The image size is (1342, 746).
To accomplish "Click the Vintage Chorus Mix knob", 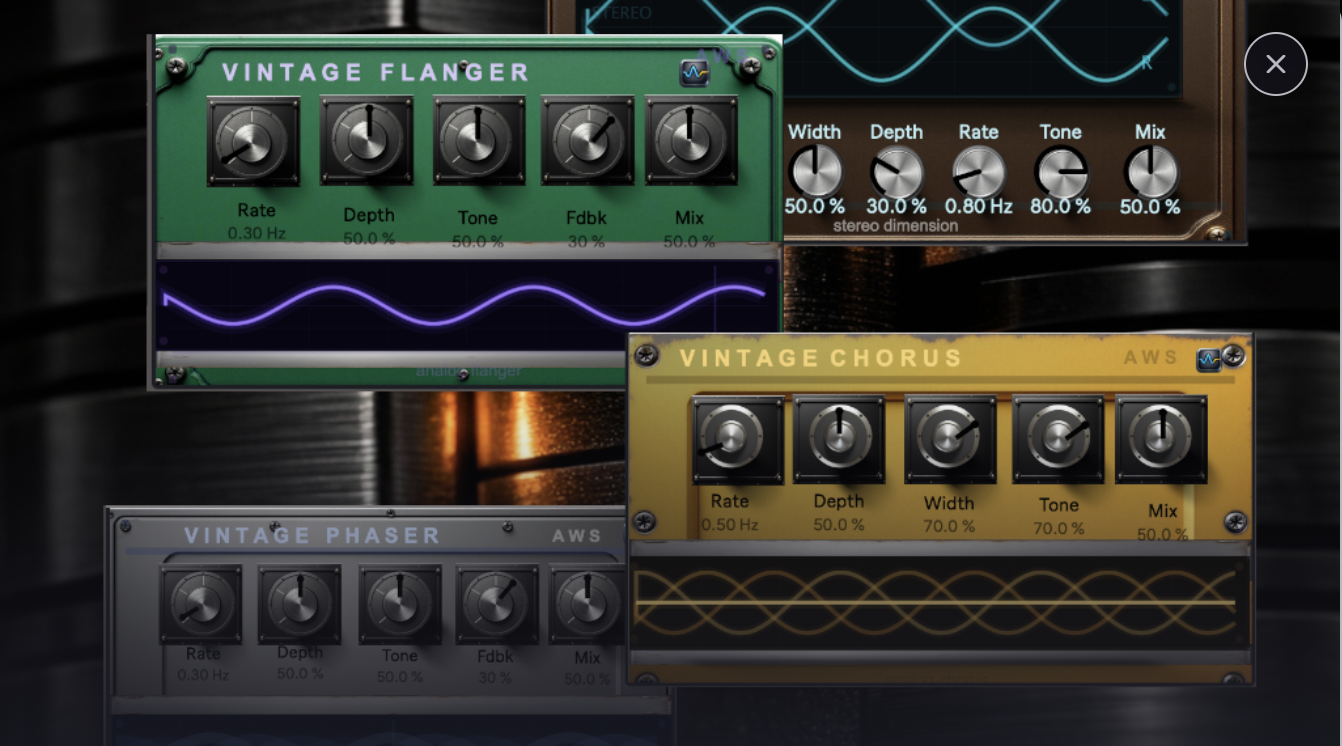I will (x=1161, y=439).
